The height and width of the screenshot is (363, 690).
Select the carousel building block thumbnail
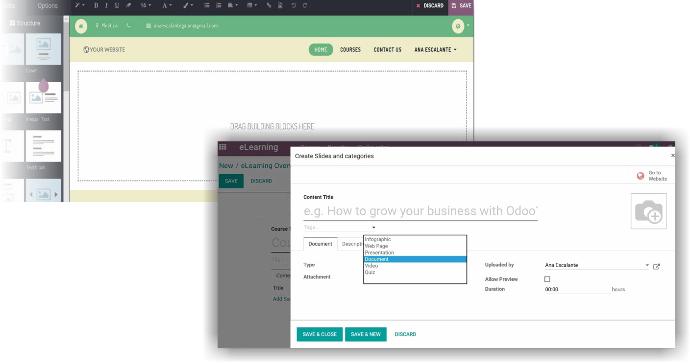43,191
